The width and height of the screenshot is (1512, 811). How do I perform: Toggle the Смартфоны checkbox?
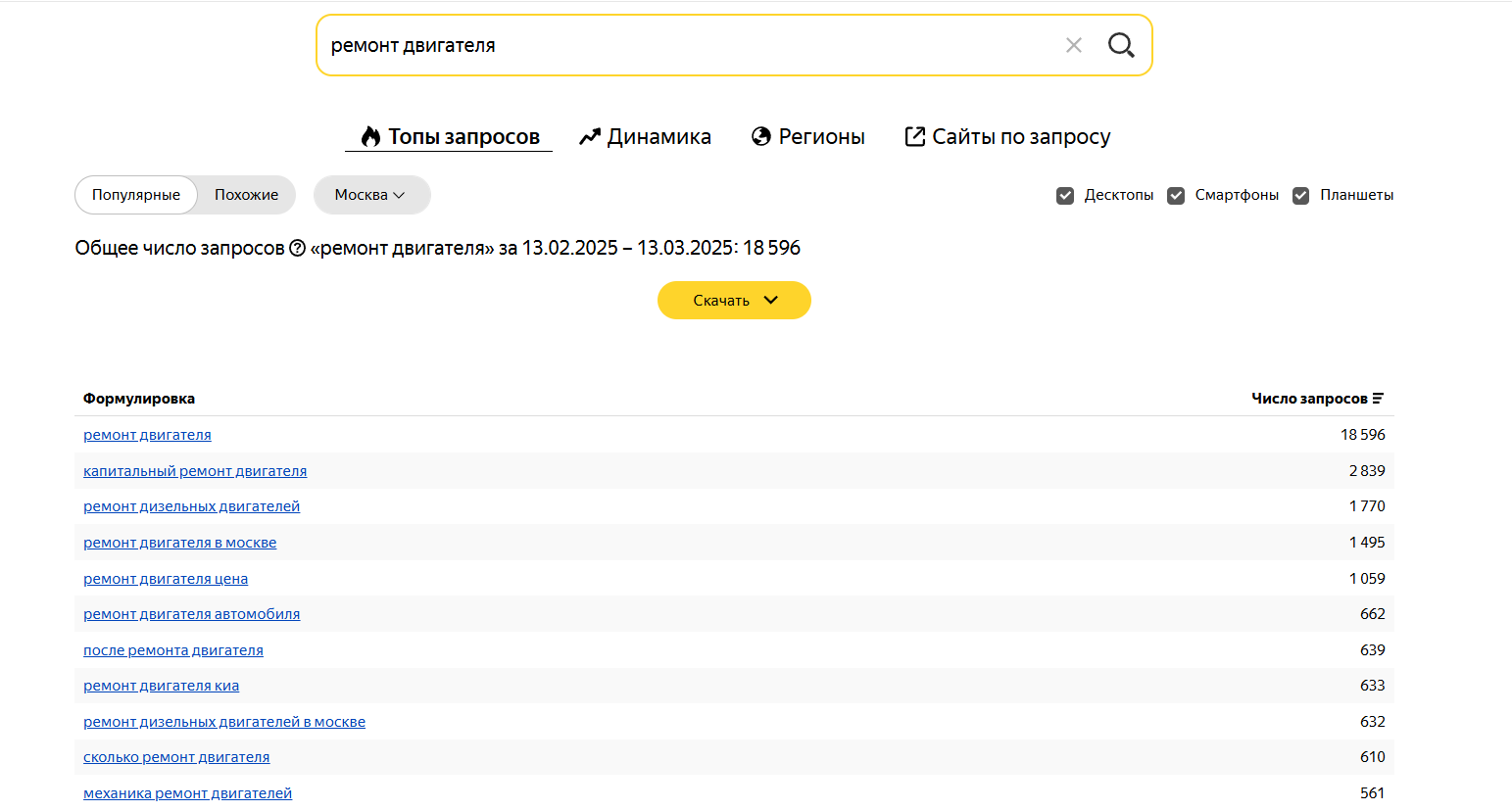[1176, 196]
